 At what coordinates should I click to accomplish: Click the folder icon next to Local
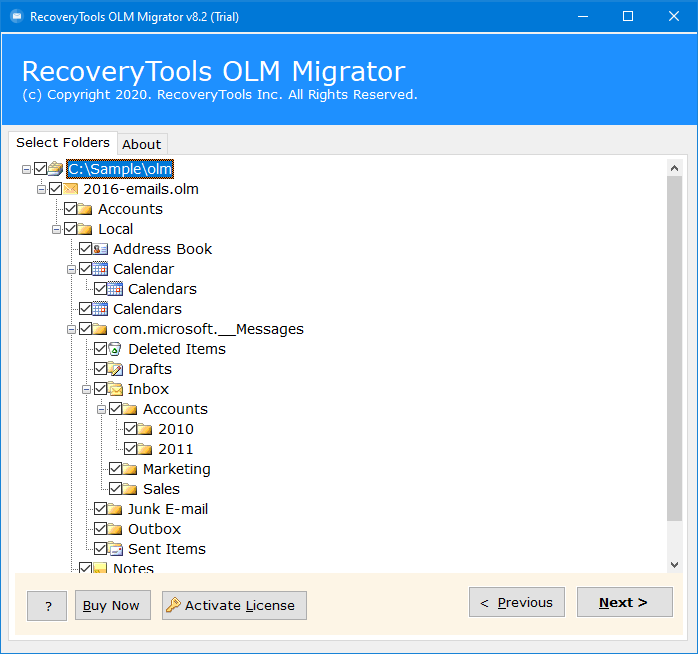click(85, 229)
